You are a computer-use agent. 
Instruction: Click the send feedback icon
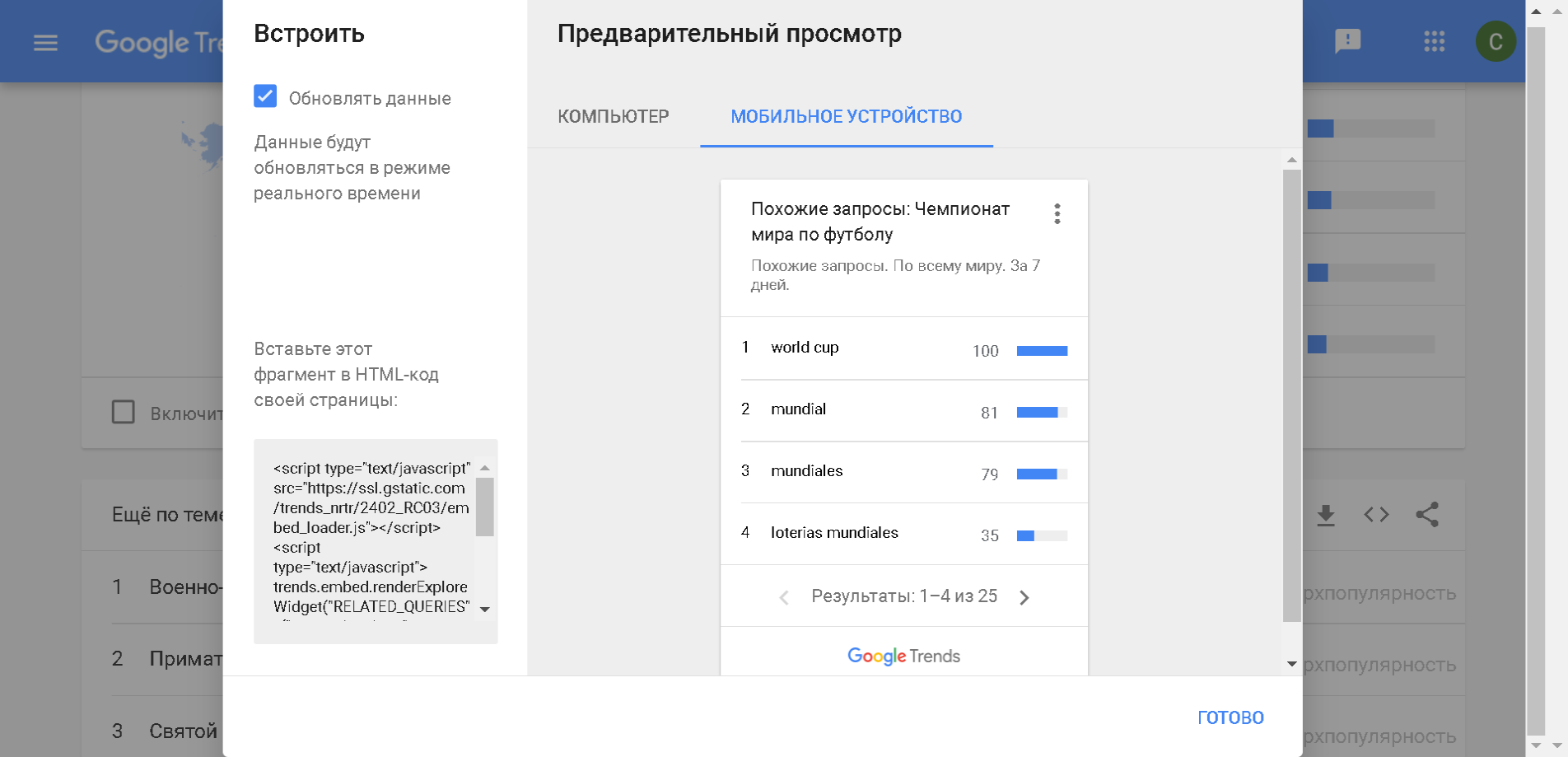(x=1347, y=41)
